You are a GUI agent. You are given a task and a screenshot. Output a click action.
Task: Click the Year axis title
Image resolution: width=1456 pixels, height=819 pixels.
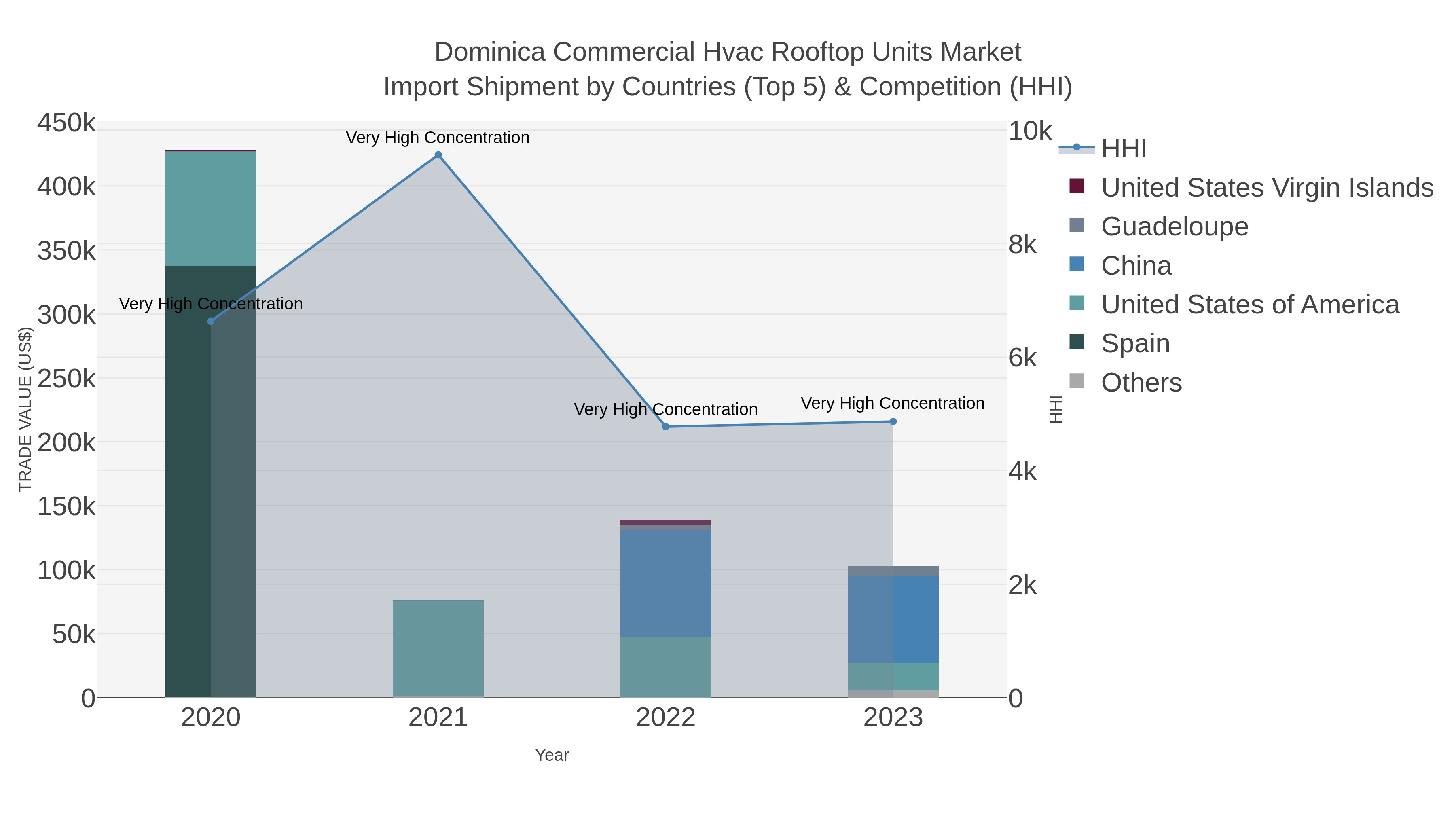point(552,755)
